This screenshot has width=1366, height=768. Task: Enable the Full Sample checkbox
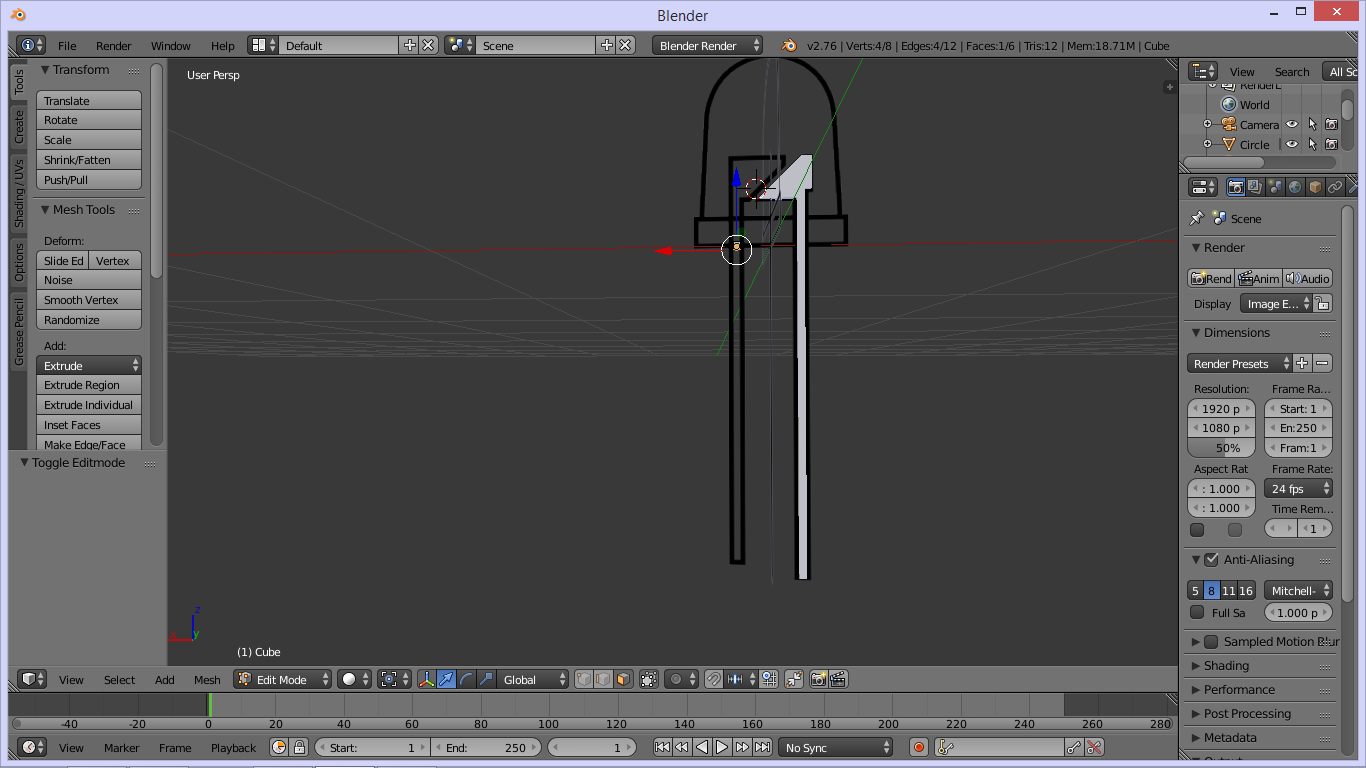tap(1197, 612)
